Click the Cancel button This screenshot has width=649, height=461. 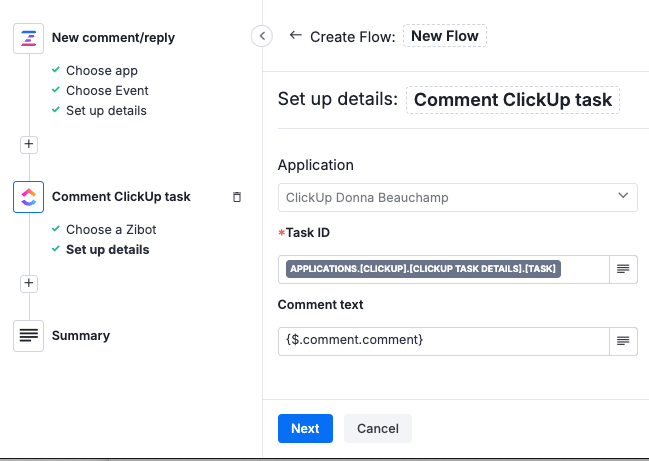click(x=378, y=428)
